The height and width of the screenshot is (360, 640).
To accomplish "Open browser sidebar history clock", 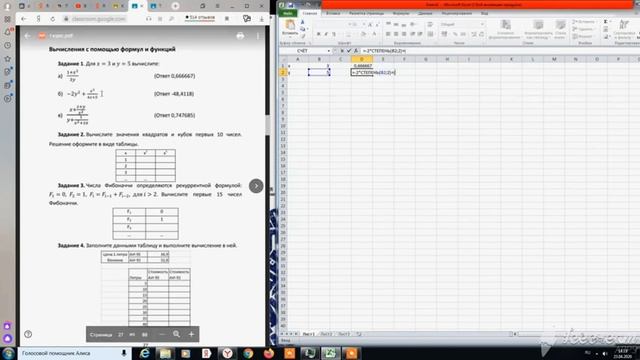I will [8, 45].
